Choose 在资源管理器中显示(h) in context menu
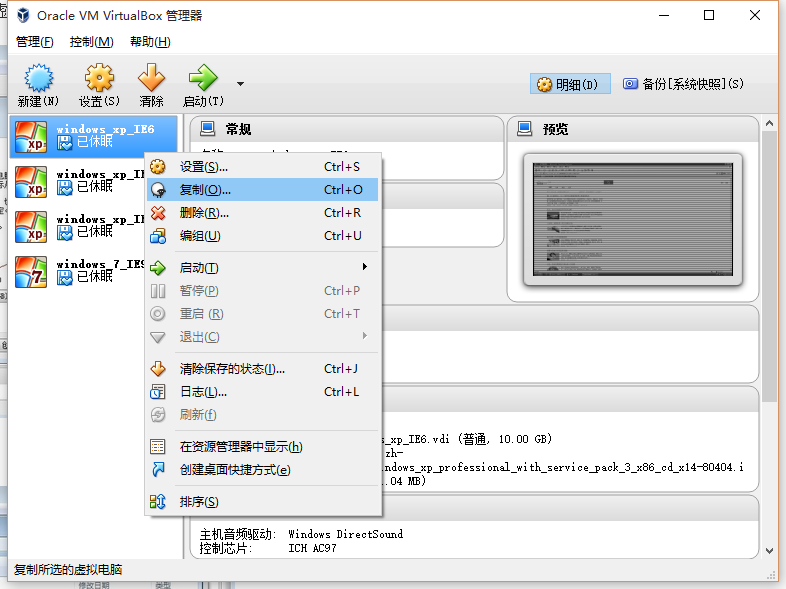Image resolution: width=786 pixels, height=589 pixels. pyautogui.click(x=263, y=447)
